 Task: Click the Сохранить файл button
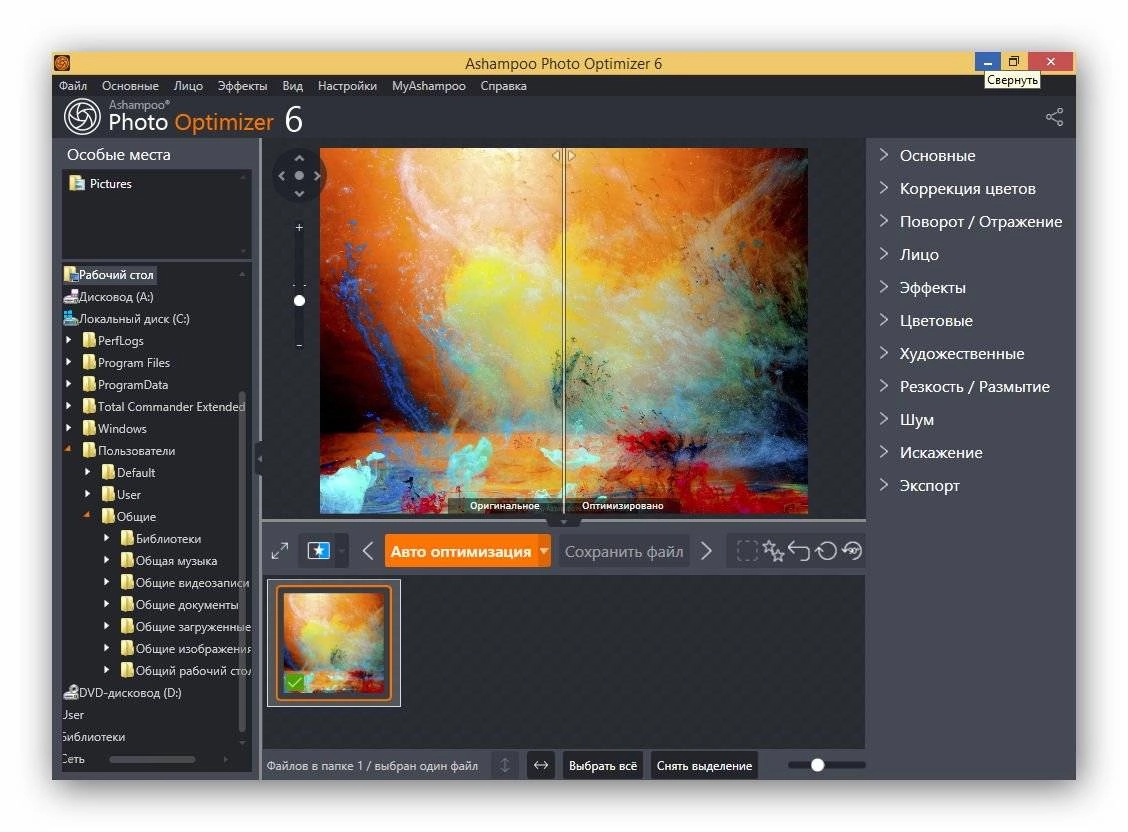(624, 552)
